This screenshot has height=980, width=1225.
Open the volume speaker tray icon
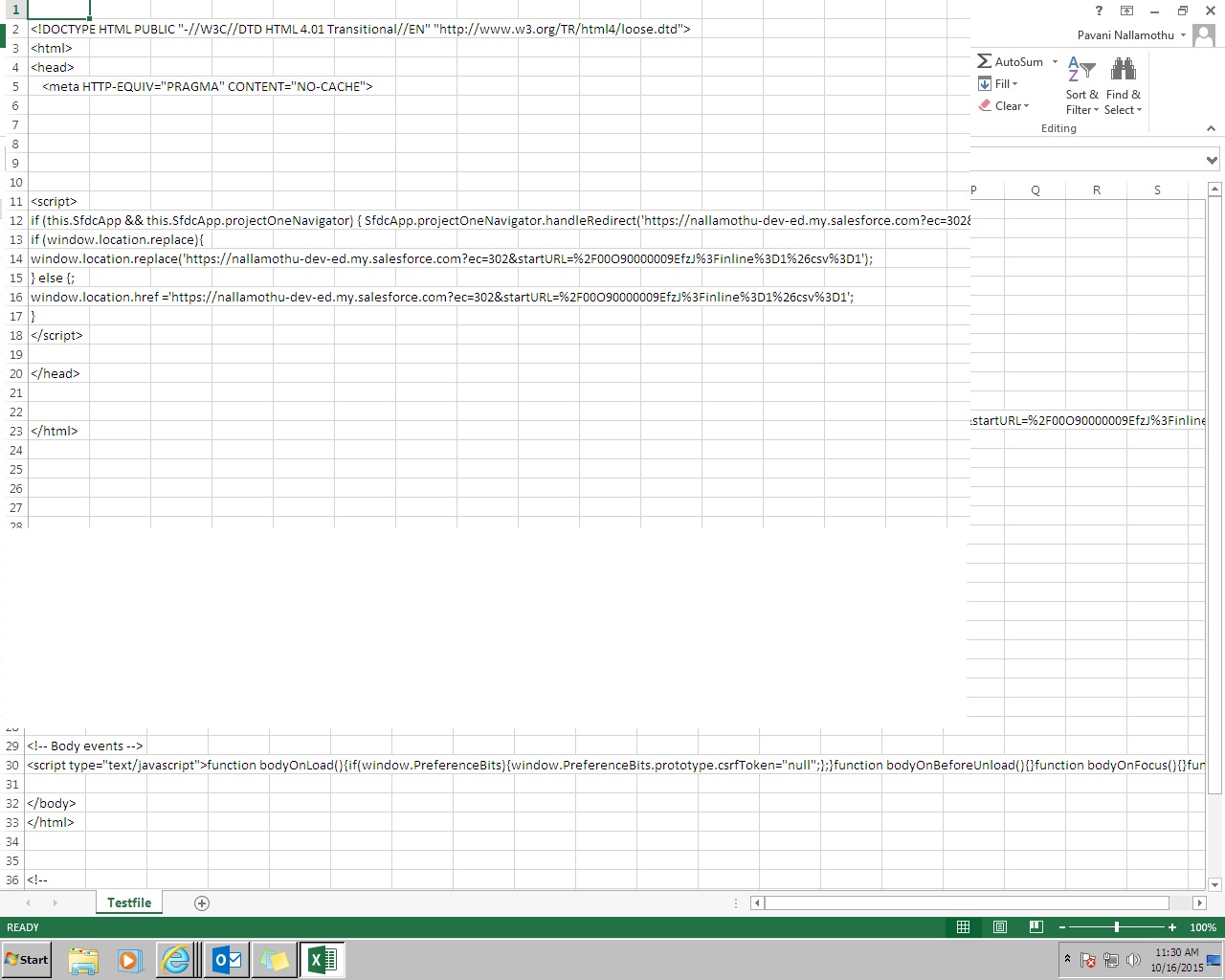[x=1133, y=960]
